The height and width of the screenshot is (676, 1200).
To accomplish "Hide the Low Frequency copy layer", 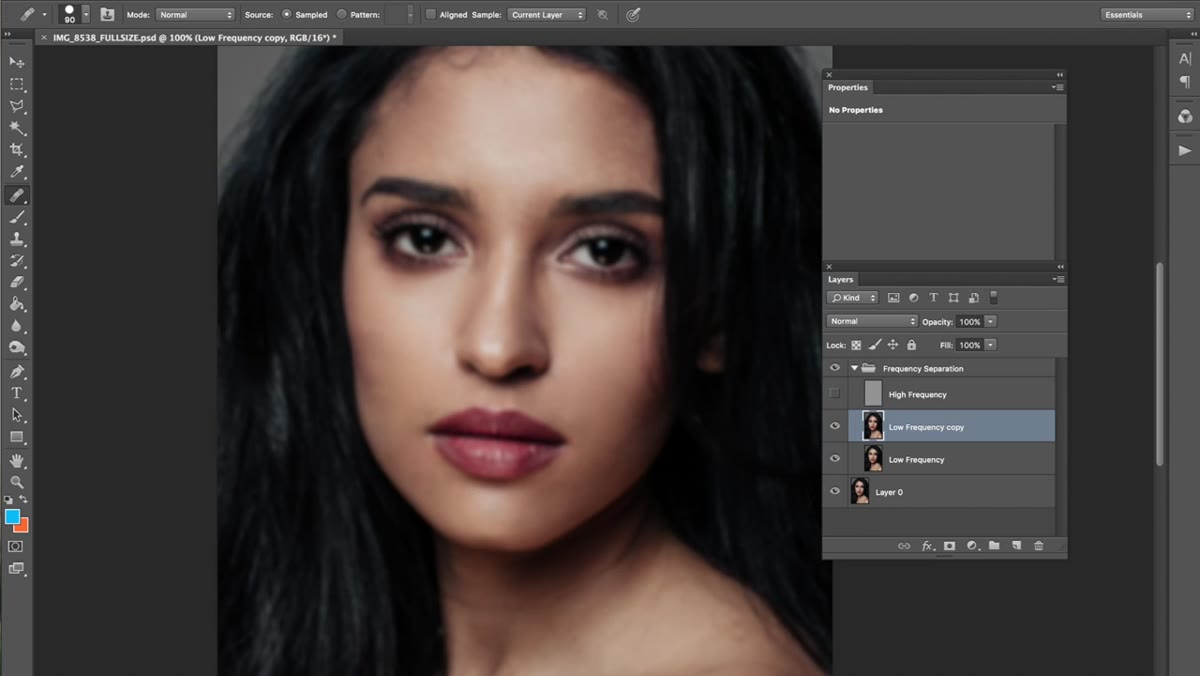I will coord(835,426).
